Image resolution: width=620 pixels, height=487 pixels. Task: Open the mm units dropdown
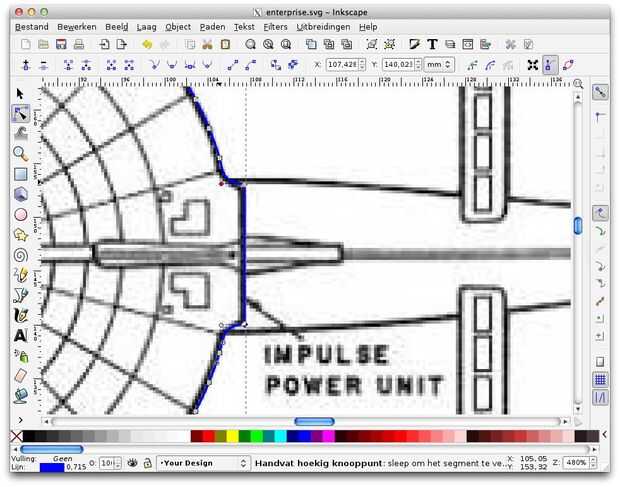coord(439,64)
